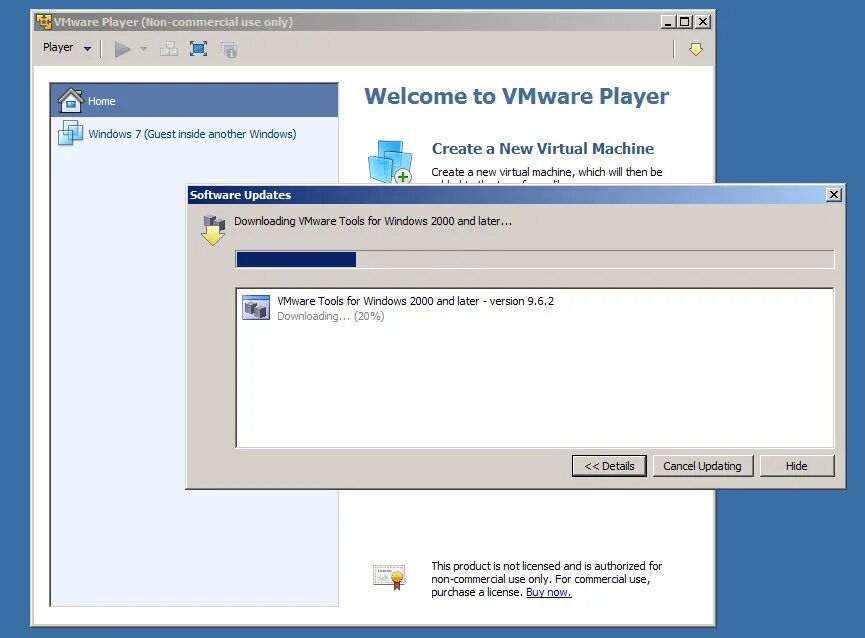Click the Home house icon
Viewport: 865px width, 638px height.
[71, 100]
